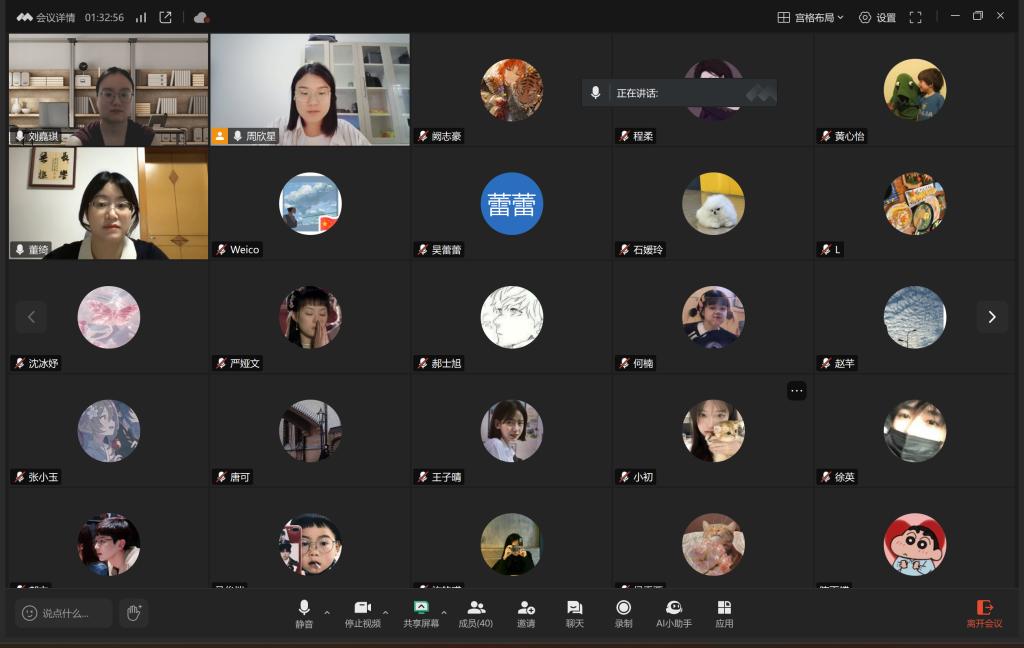Open the network signal status icon
The width and height of the screenshot is (1024, 648).
[x=141, y=17]
